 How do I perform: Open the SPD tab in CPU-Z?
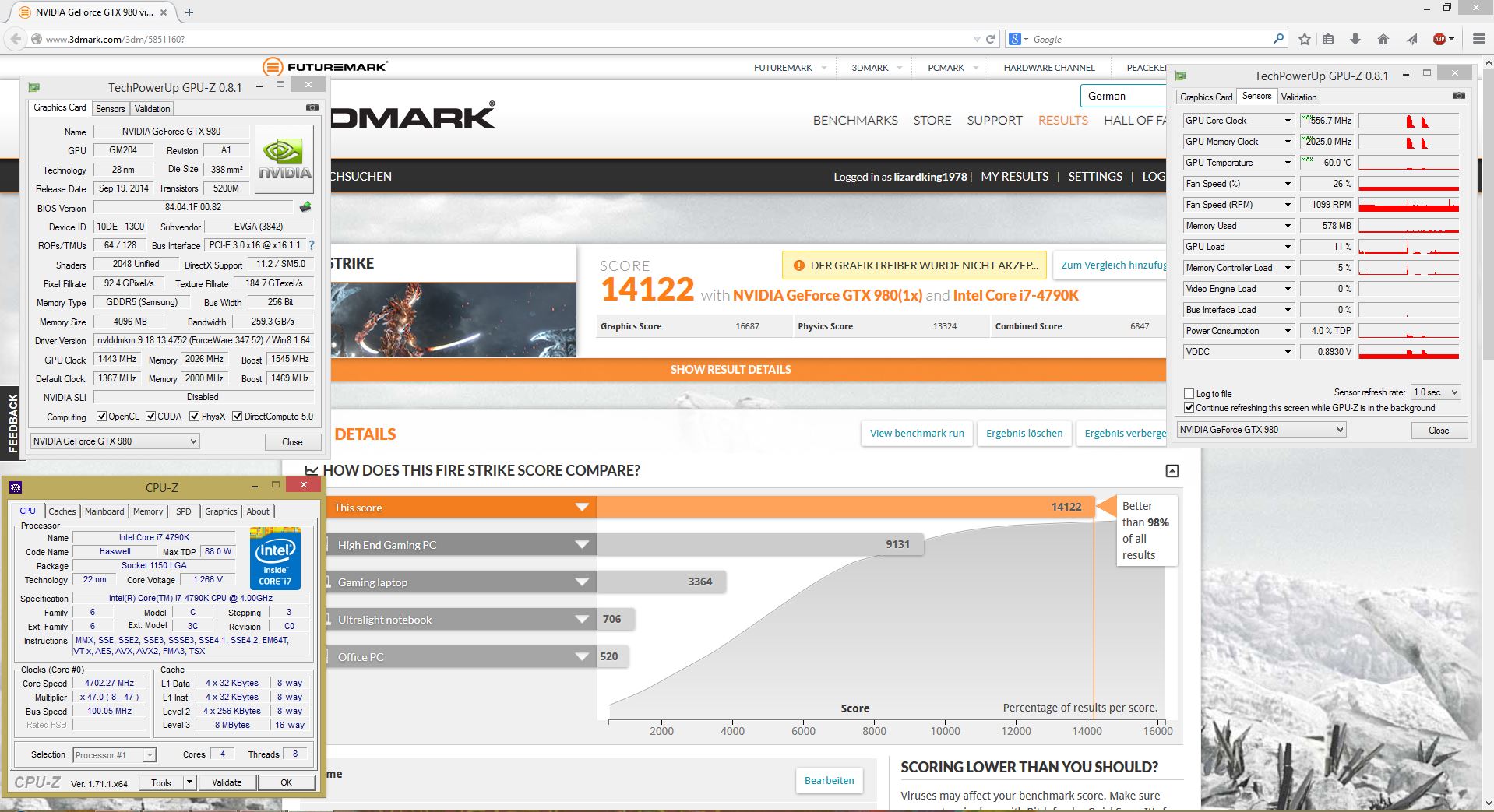coord(183,511)
